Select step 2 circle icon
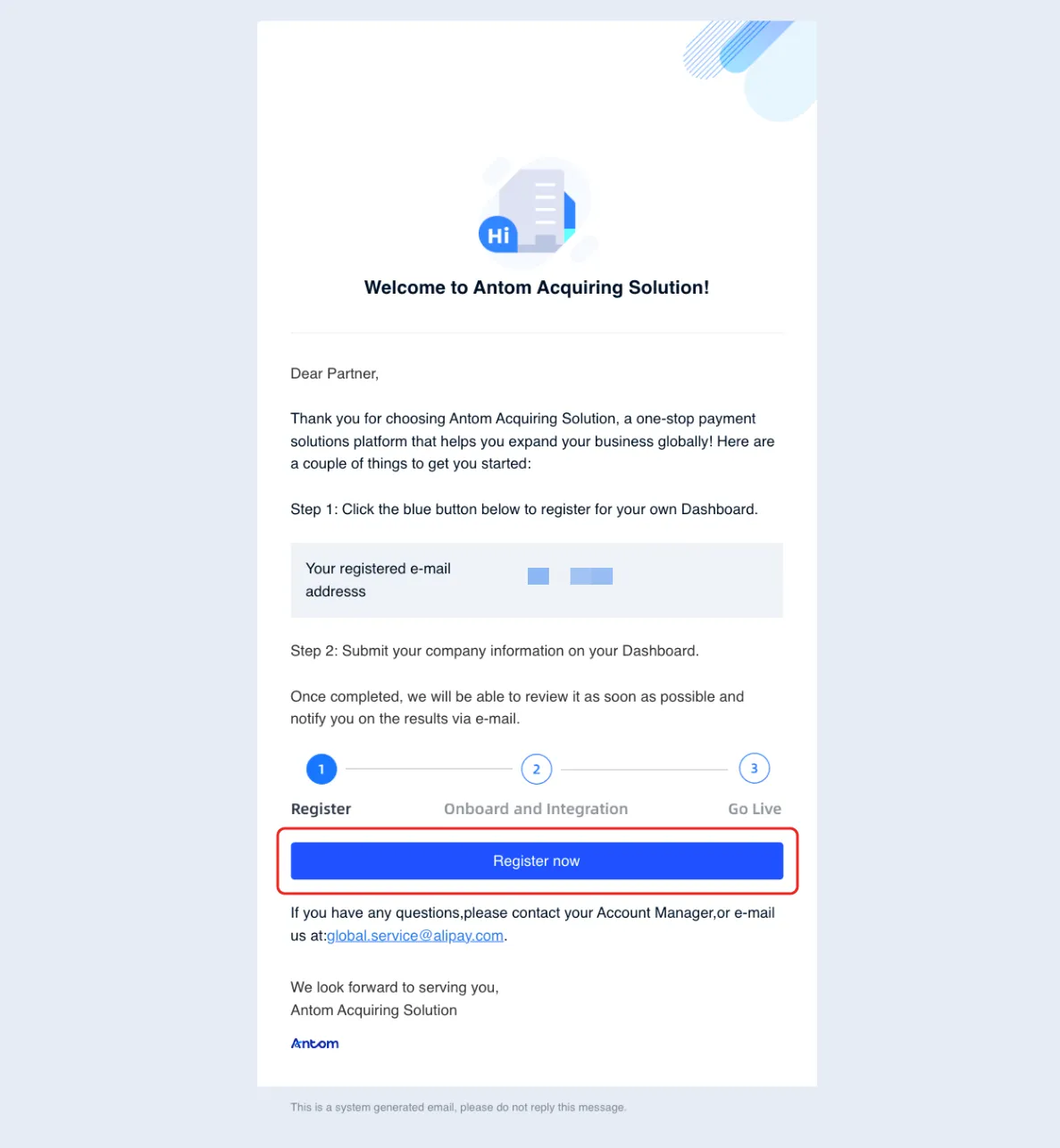1060x1148 pixels. (x=536, y=769)
